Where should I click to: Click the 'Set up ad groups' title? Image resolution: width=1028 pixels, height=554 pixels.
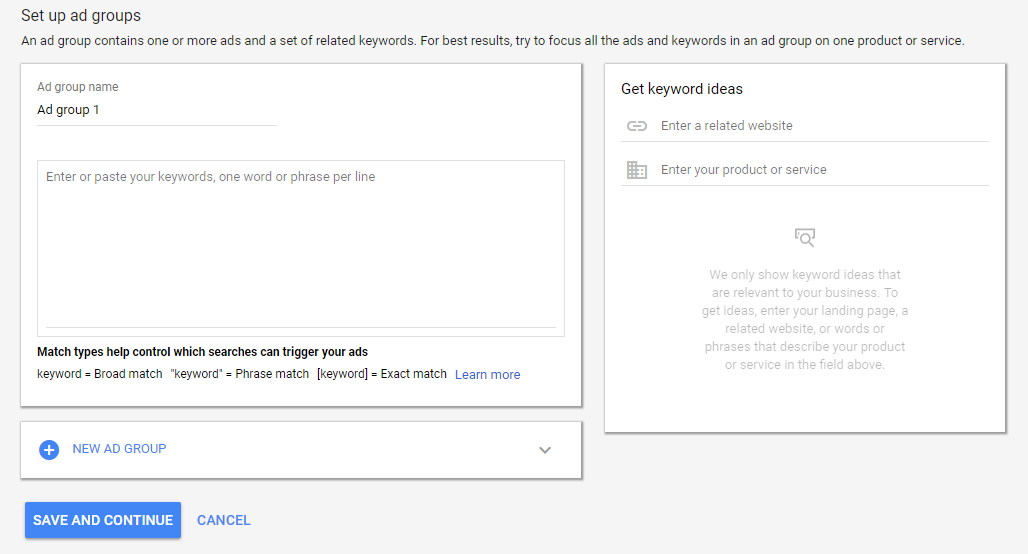click(x=81, y=16)
